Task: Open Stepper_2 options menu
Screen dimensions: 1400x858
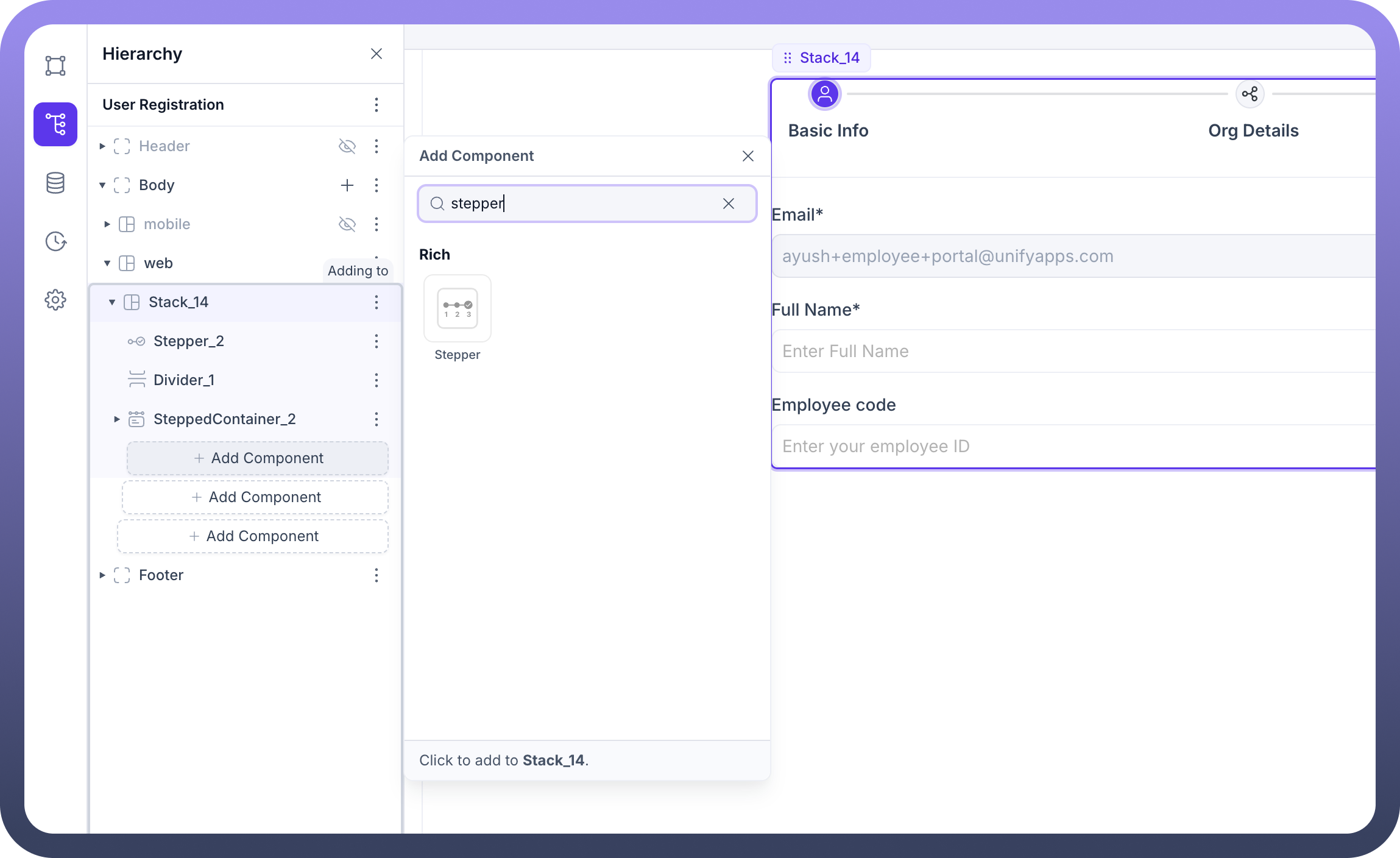Action: pyautogui.click(x=377, y=341)
